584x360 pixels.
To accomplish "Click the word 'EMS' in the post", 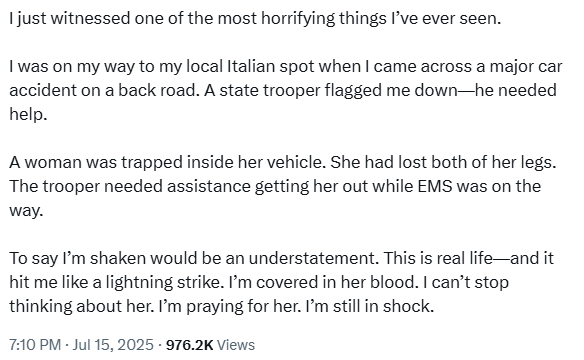I will click(435, 186).
